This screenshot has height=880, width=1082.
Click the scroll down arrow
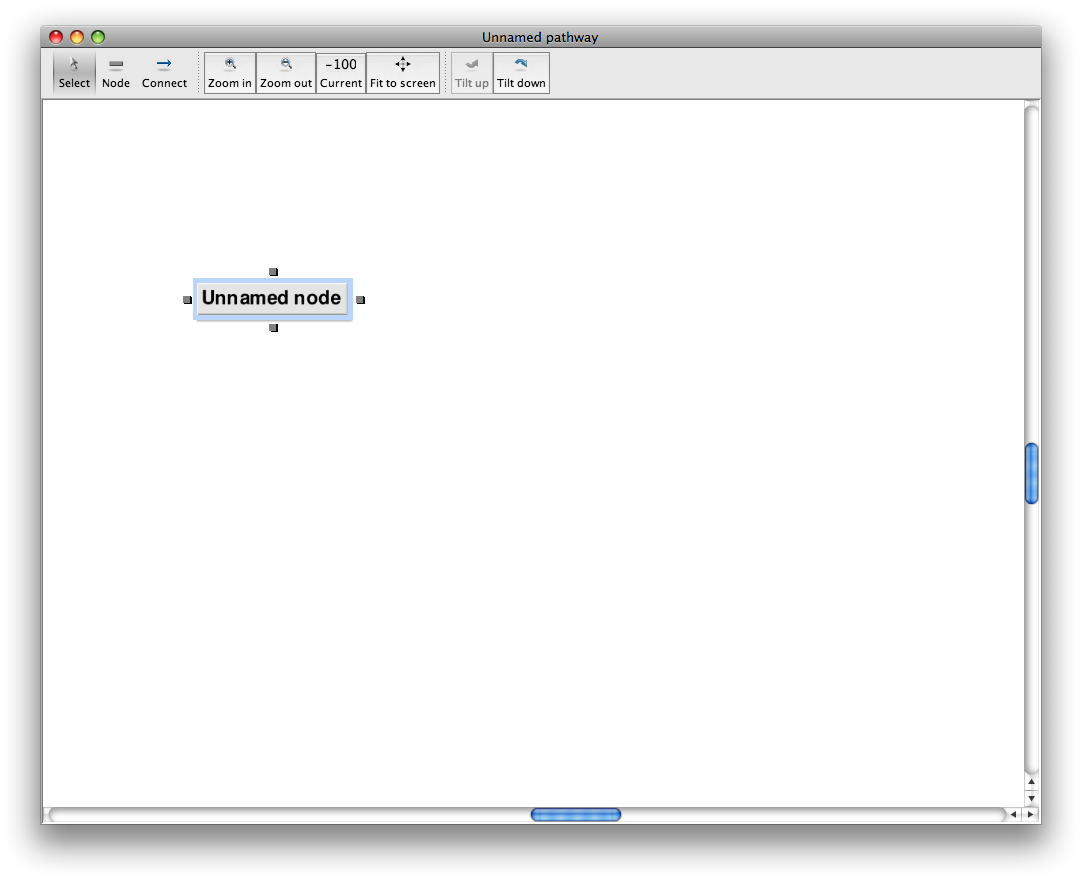click(x=1032, y=798)
